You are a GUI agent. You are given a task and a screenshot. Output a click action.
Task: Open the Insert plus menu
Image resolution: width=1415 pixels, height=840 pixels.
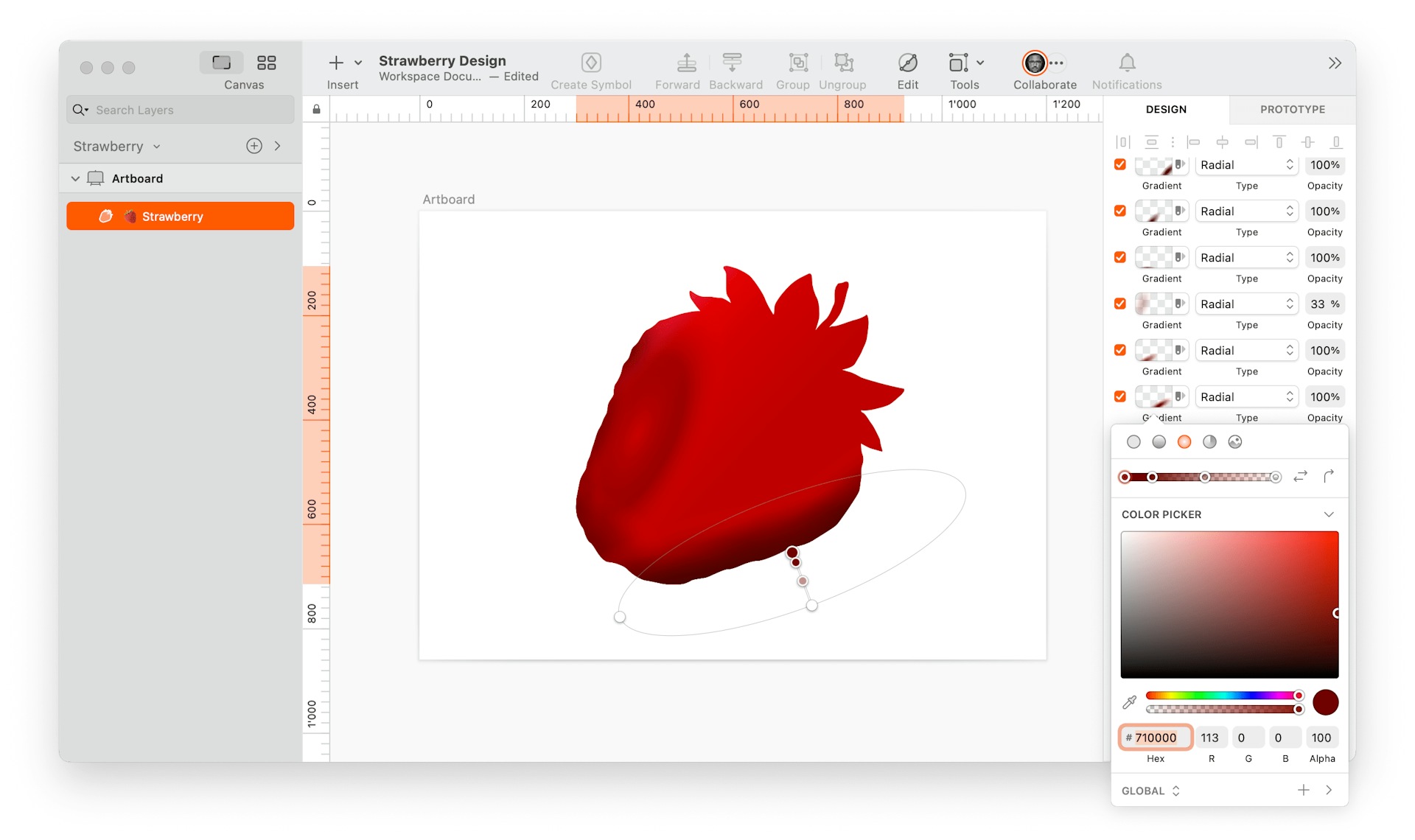point(336,63)
